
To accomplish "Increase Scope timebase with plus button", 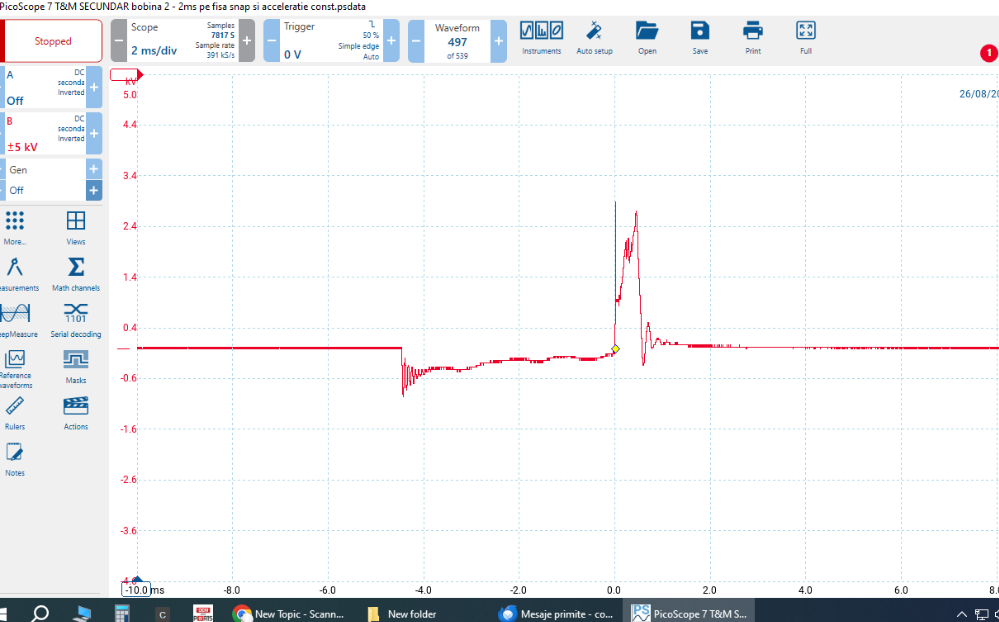I will pyautogui.click(x=247, y=41).
